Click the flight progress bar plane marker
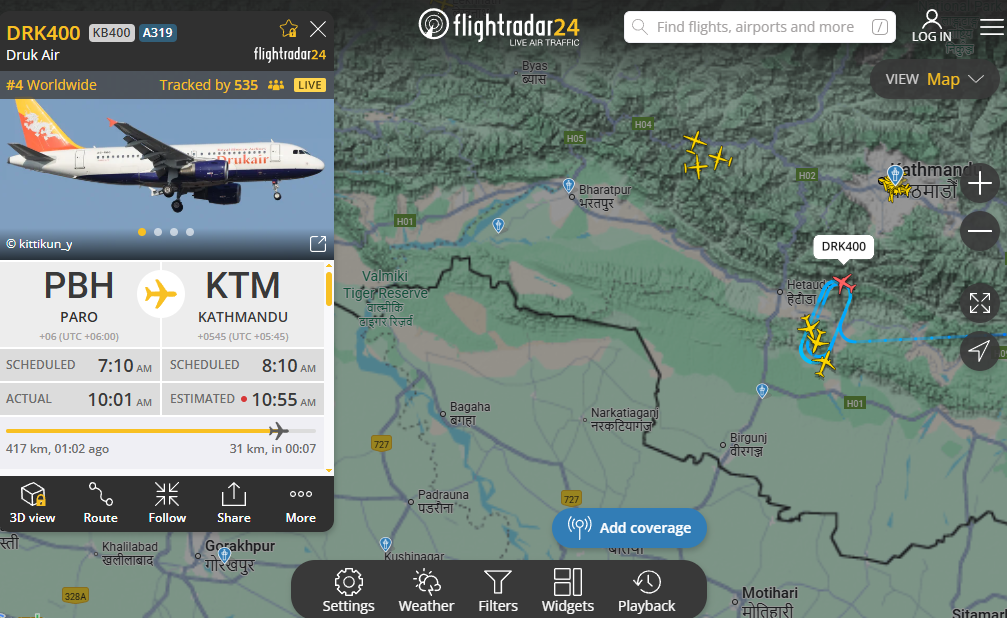This screenshot has height=618, width=1007. click(278, 430)
